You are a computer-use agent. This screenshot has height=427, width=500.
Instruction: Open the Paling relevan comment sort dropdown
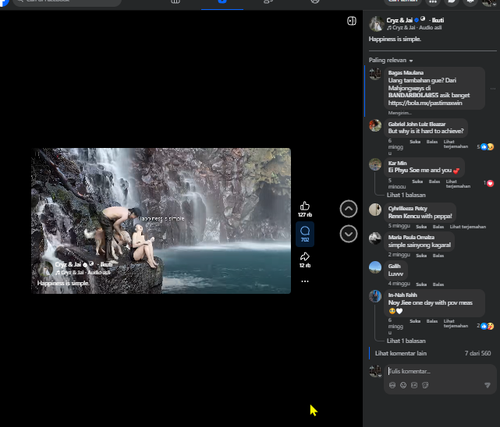click(x=391, y=60)
